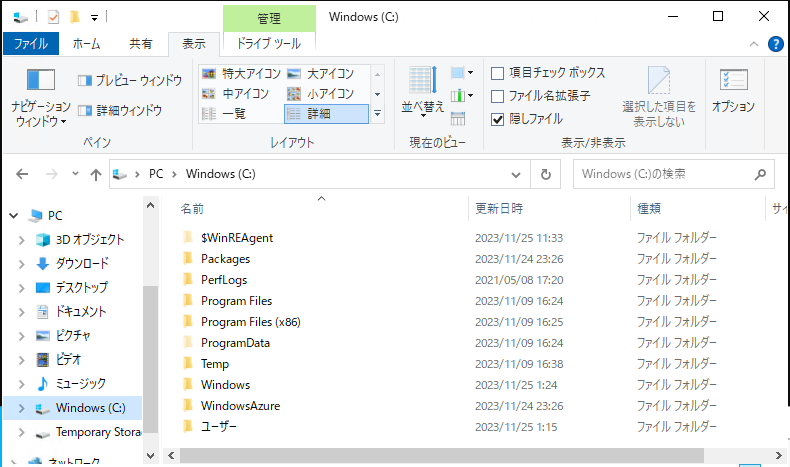This screenshot has height=467, width=790.
Task: Open Customize Quick Access Toolbar dropdown
Action: pyautogui.click(x=94, y=18)
